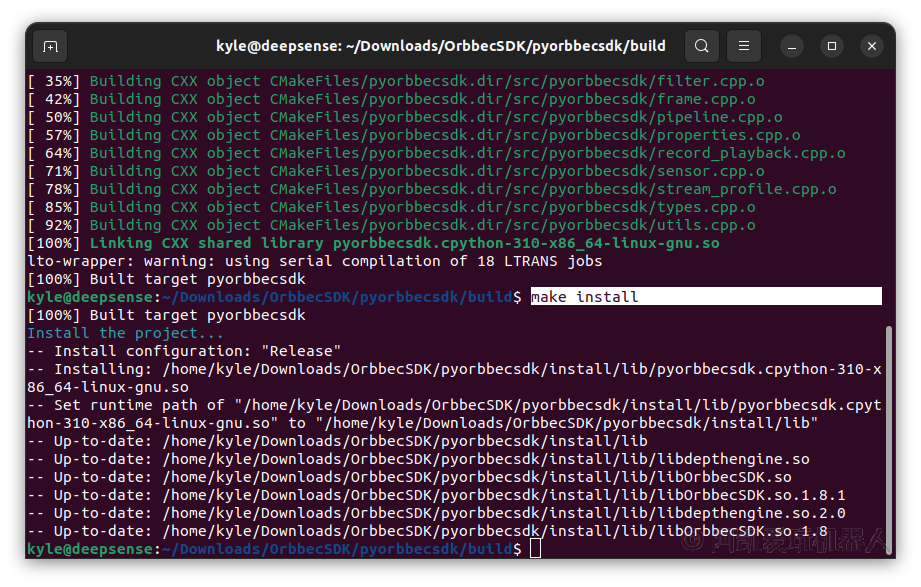Click the window title bar text
This screenshot has height=587, width=921.
point(441,46)
